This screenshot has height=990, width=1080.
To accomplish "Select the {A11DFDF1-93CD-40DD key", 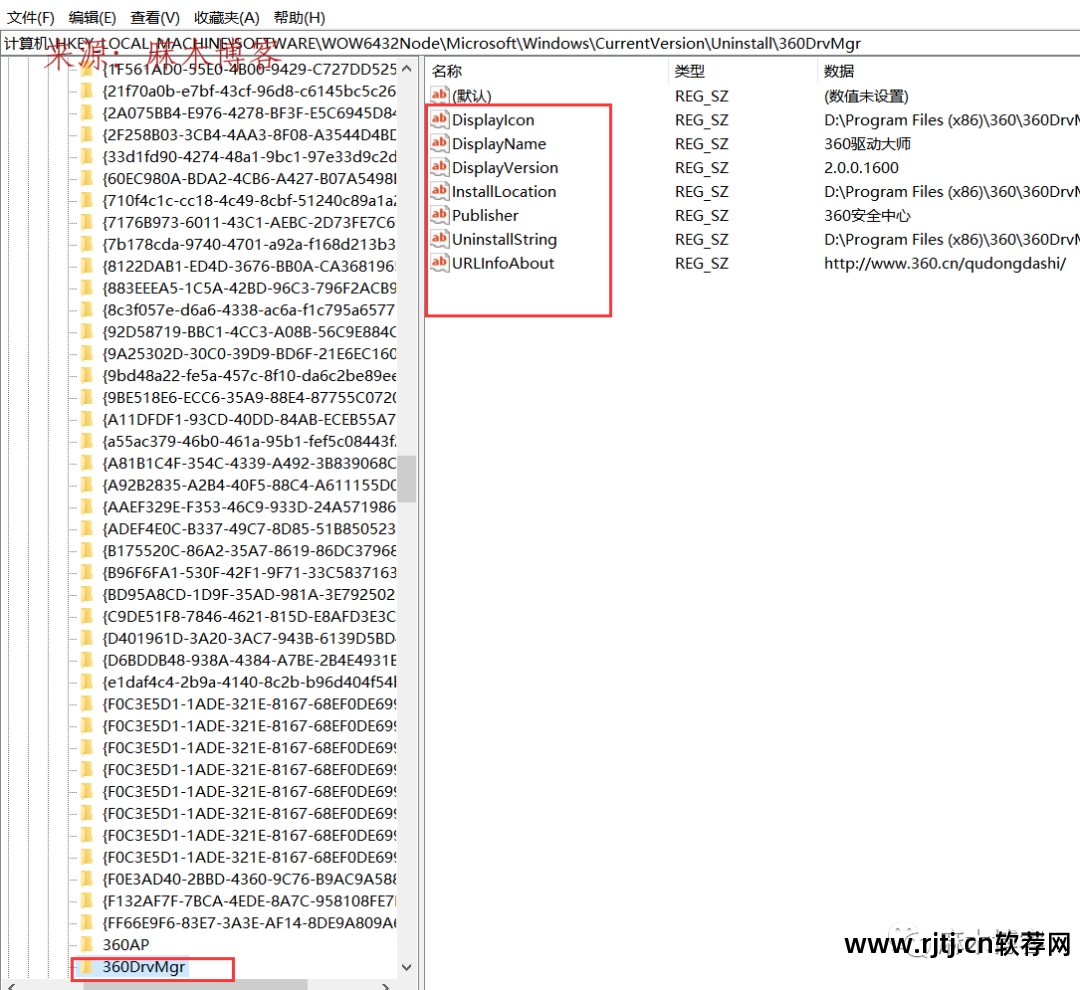I will (x=249, y=420).
